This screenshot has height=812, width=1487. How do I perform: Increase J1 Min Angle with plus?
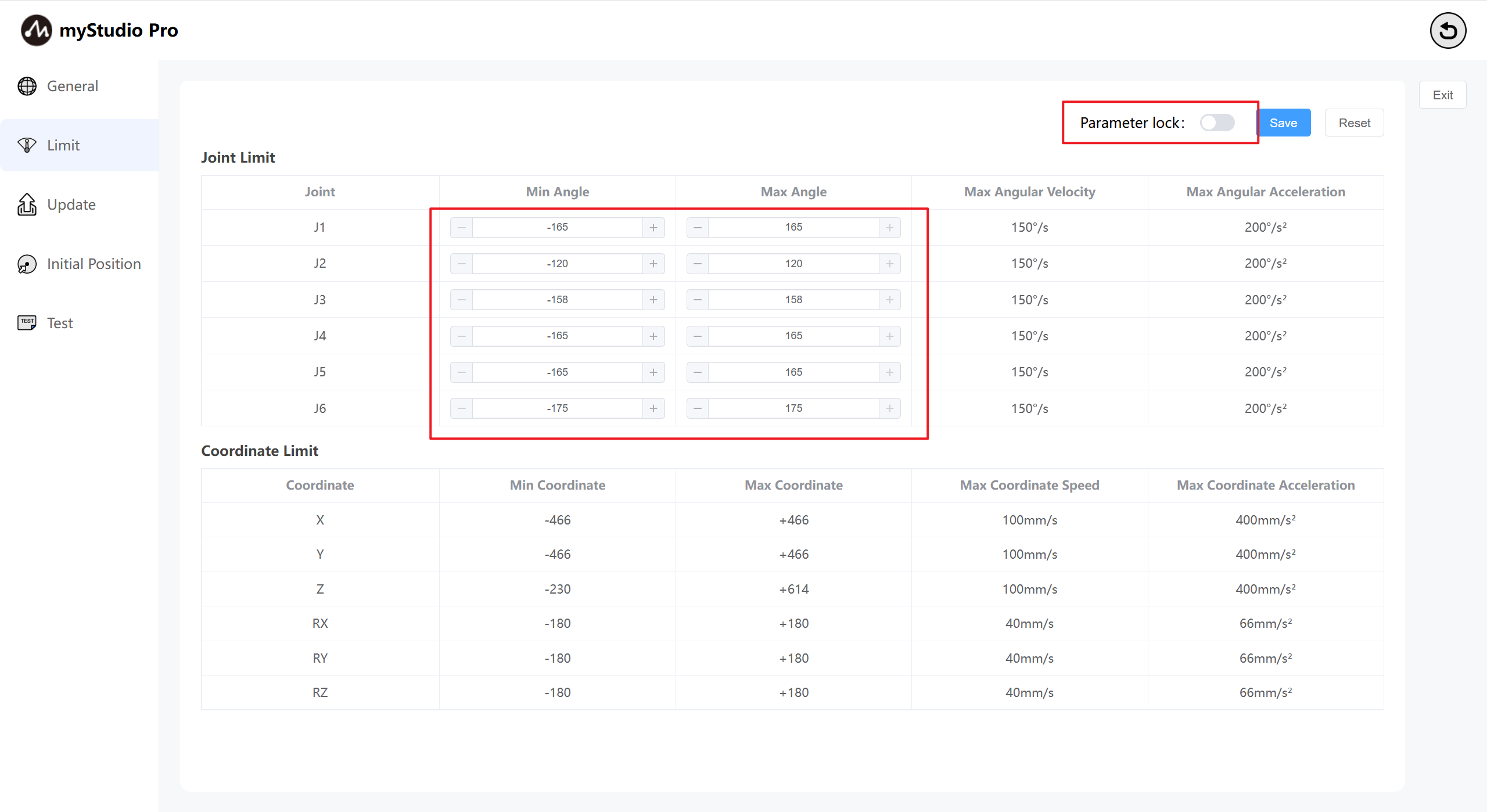click(653, 228)
